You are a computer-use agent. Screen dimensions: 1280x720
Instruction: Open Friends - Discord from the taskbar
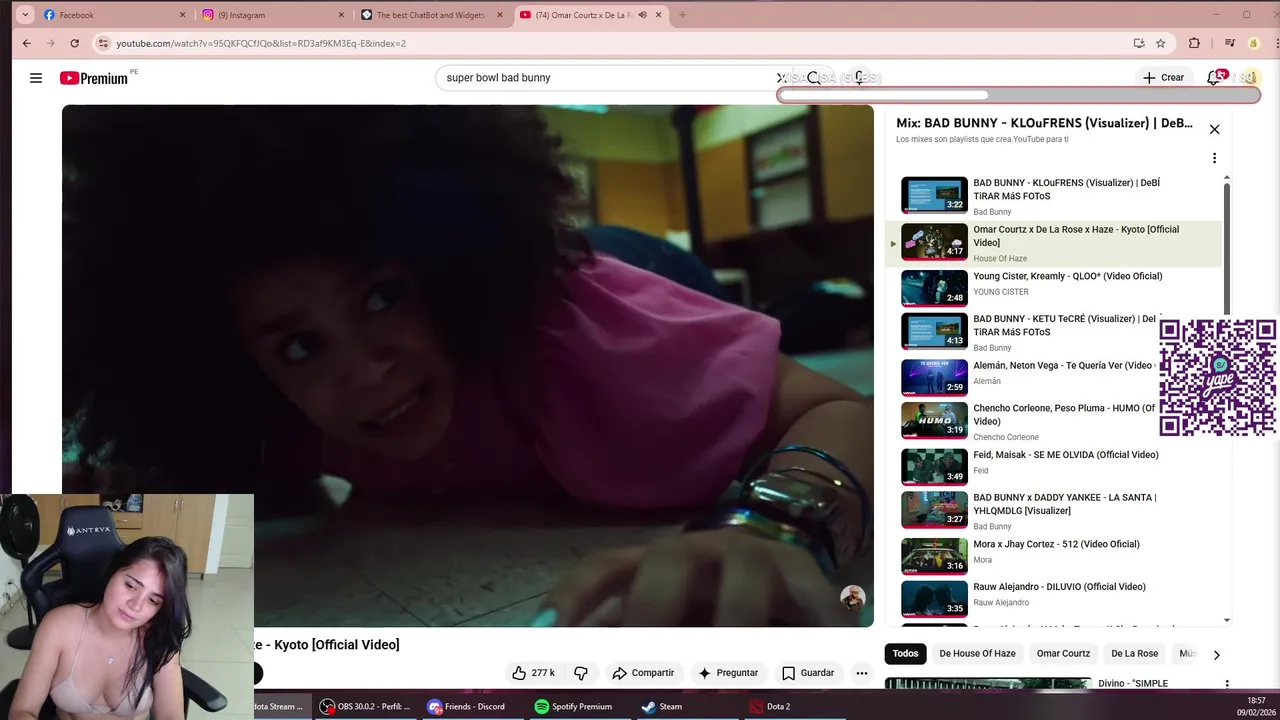coord(466,706)
